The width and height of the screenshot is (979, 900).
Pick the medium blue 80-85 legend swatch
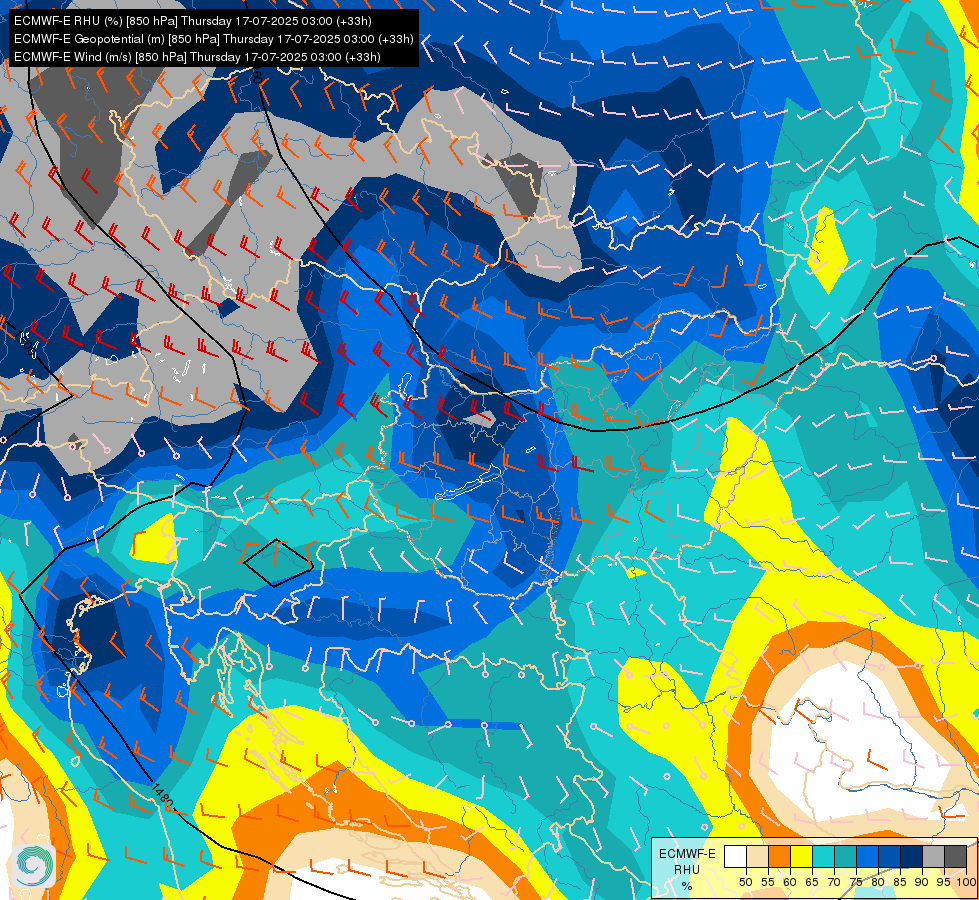[x=889, y=856]
